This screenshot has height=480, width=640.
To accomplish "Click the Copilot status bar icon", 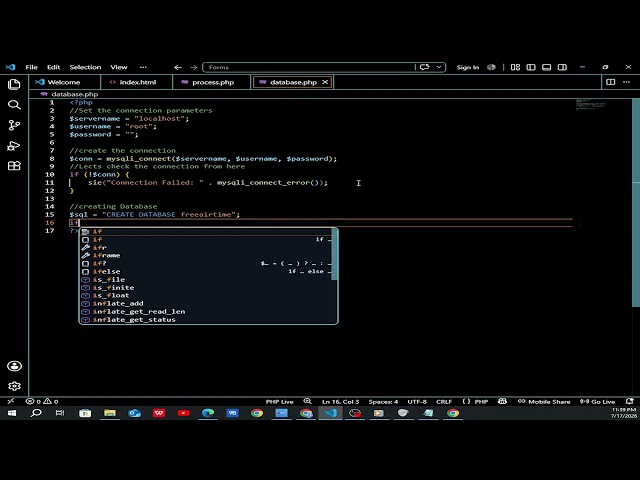I will tap(502, 401).
